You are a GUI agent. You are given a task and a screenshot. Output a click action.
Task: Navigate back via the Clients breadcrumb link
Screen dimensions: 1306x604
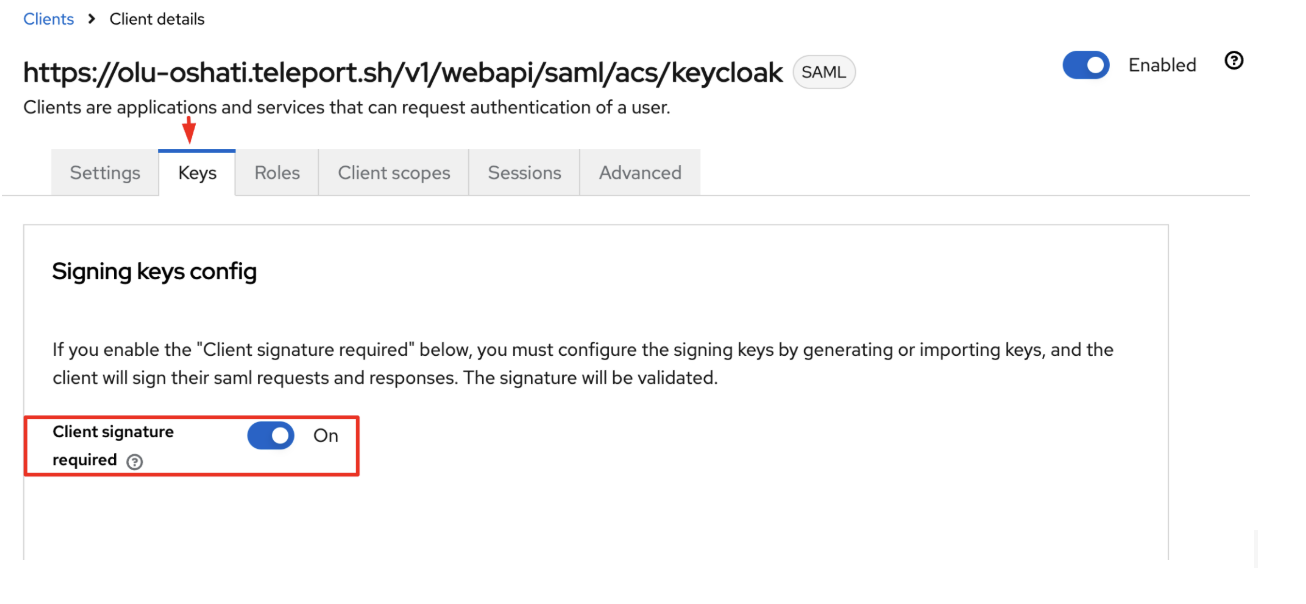(x=48, y=18)
